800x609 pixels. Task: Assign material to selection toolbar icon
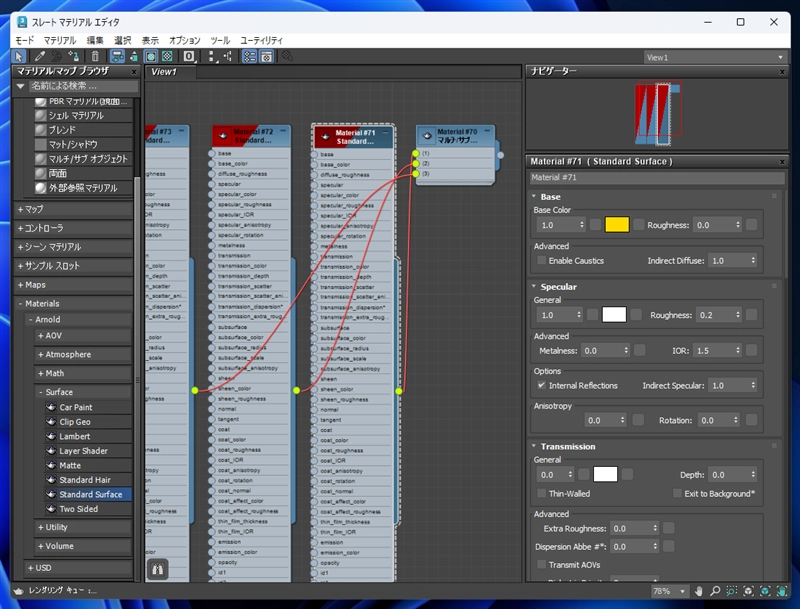(73, 57)
